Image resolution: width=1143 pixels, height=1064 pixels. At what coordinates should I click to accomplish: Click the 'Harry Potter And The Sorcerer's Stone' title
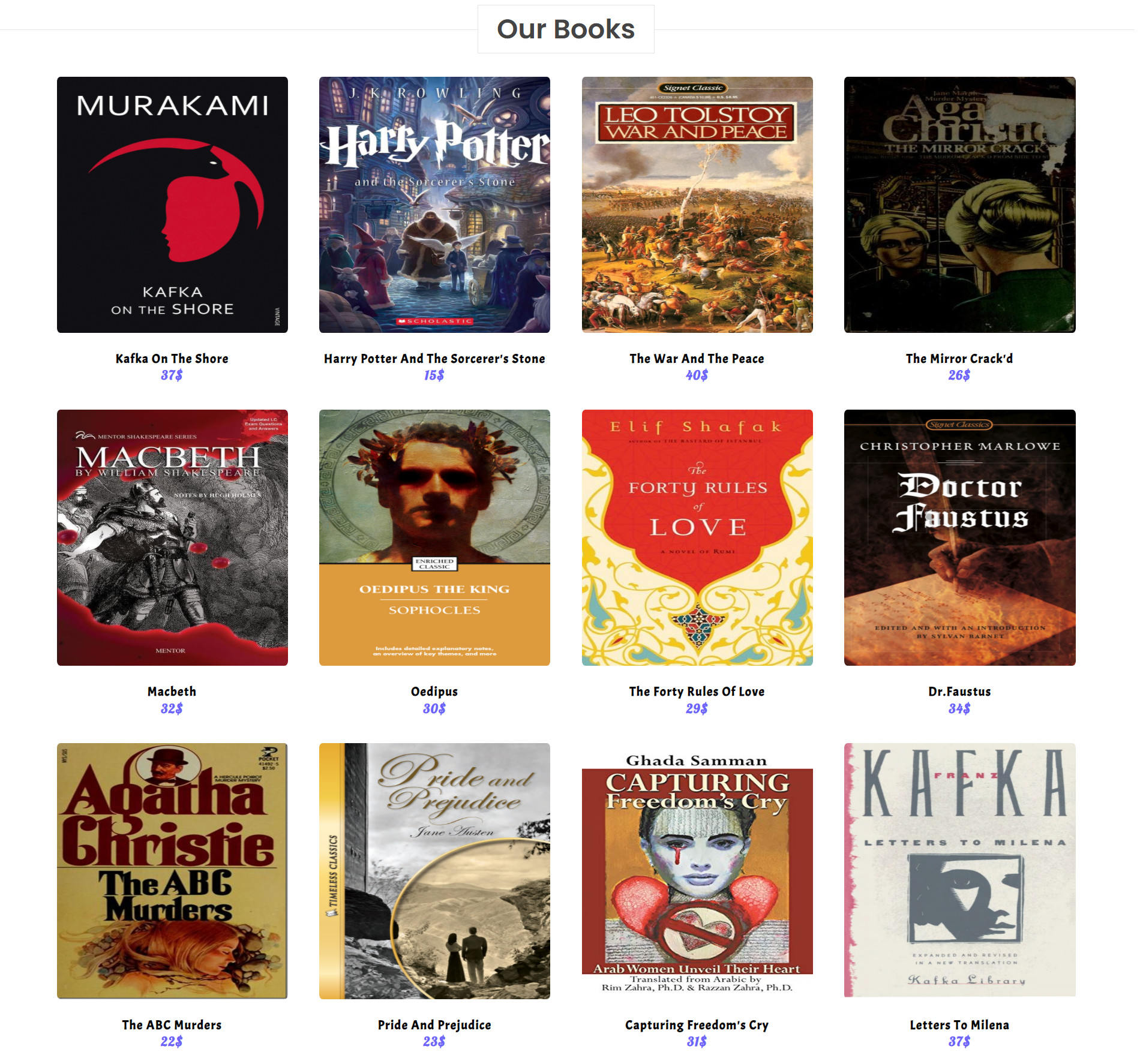[x=434, y=359]
